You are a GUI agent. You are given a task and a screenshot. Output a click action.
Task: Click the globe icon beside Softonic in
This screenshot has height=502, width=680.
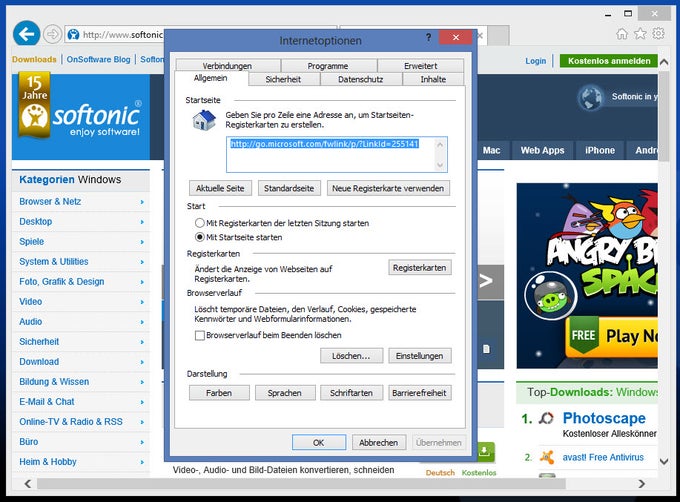590,97
